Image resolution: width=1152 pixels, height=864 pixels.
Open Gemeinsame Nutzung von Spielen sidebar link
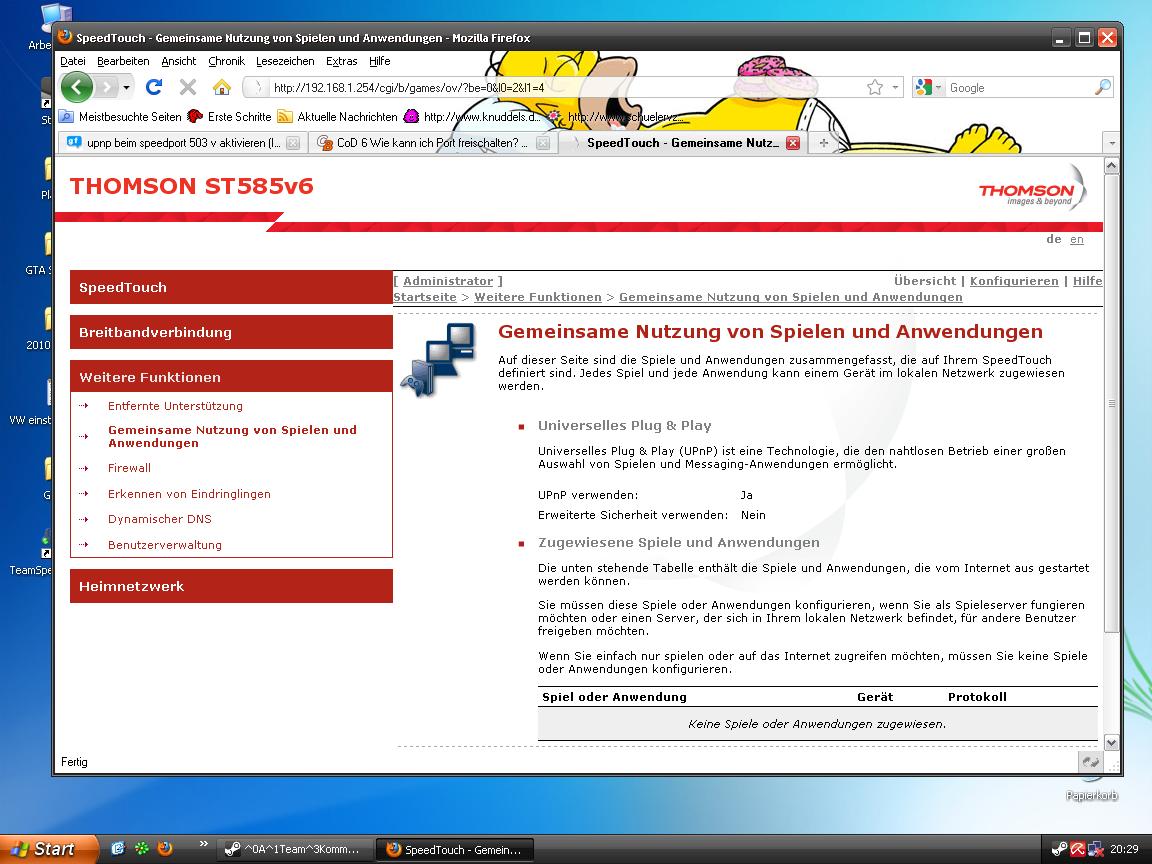tap(232, 436)
